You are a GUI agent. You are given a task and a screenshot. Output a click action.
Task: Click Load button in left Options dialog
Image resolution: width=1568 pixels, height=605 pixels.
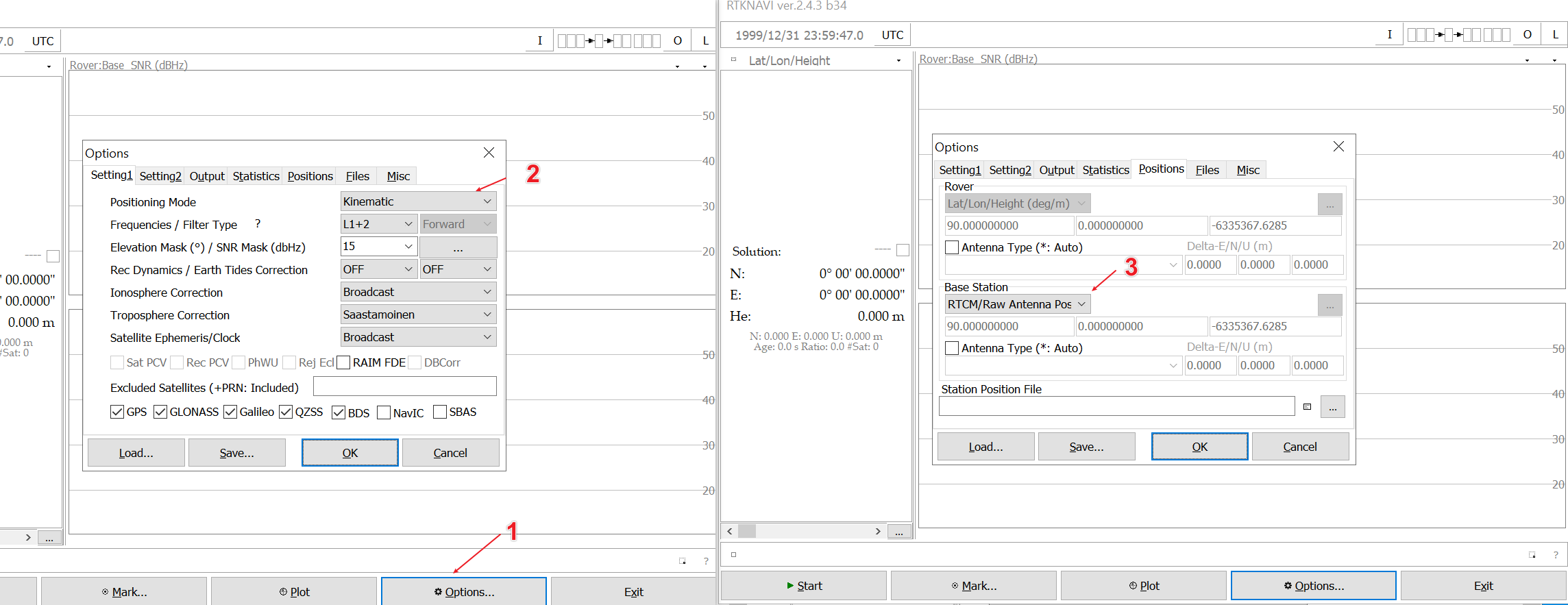pos(136,453)
